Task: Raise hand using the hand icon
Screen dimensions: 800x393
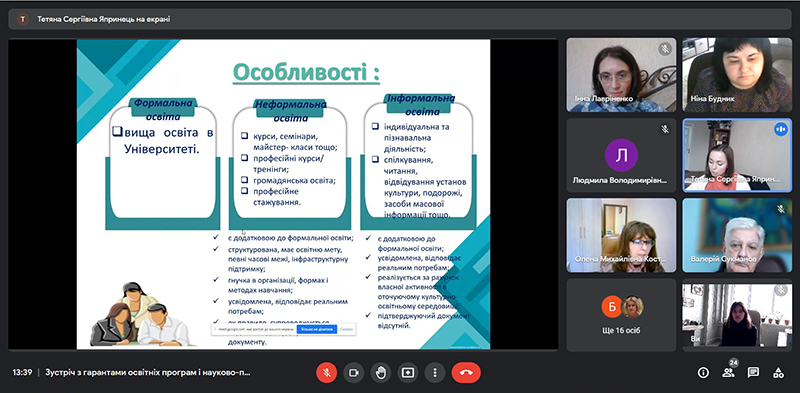Action: pyautogui.click(x=381, y=373)
